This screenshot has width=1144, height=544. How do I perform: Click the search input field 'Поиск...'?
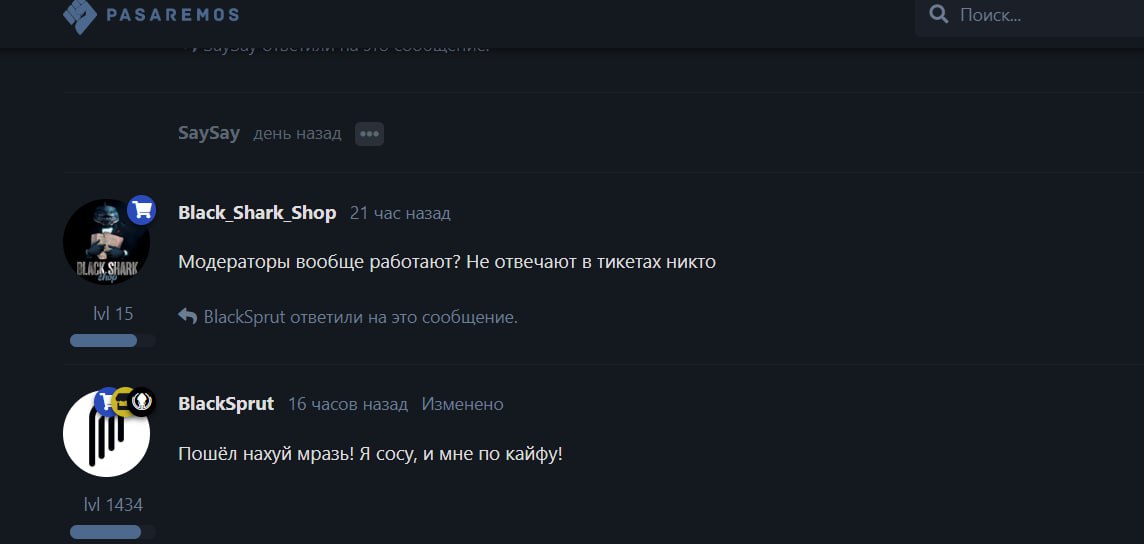1048,15
